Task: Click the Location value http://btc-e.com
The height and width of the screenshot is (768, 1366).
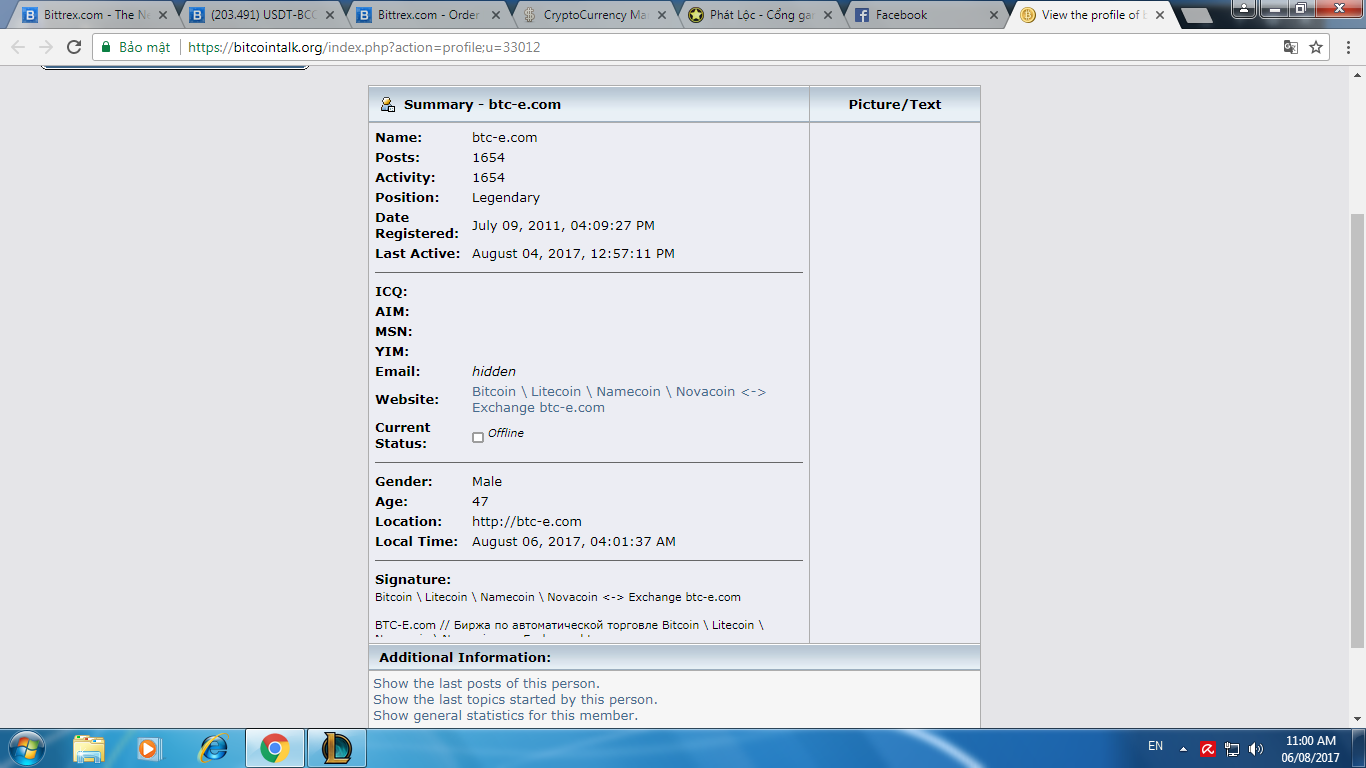Action: [527, 522]
